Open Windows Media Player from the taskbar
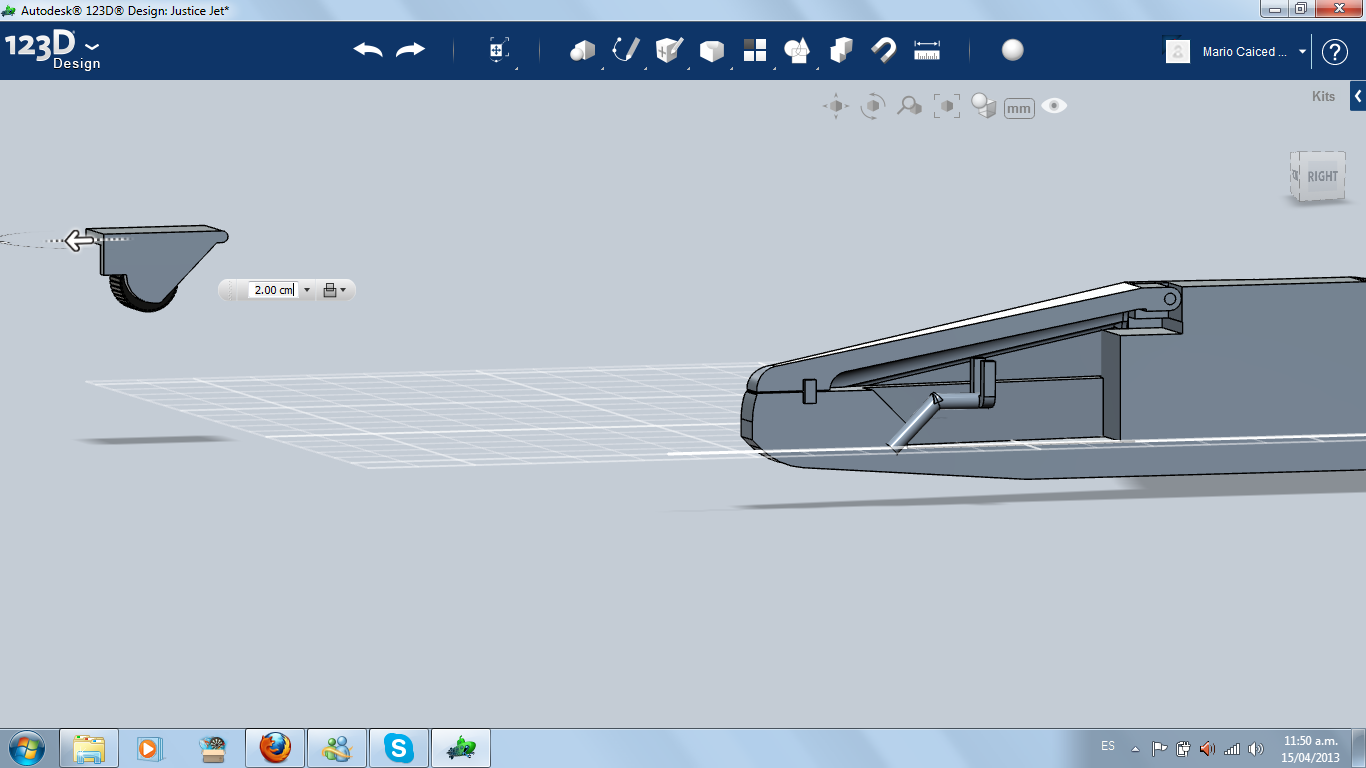1366x768 pixels. pos(149,748)
